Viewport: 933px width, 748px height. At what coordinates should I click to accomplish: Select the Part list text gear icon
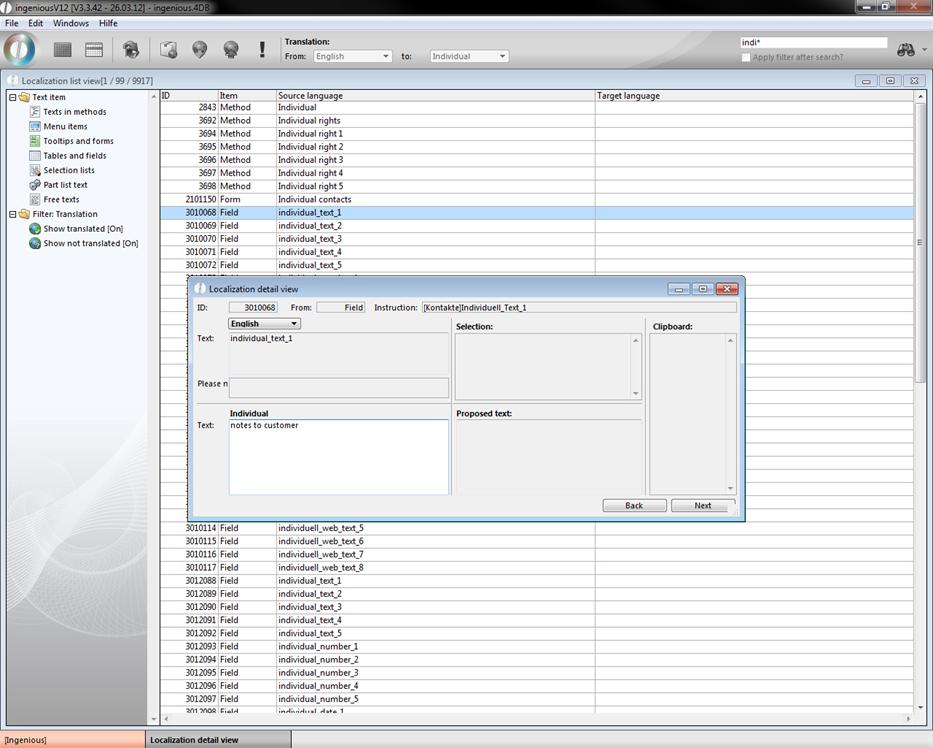click(x=35, y=185)
